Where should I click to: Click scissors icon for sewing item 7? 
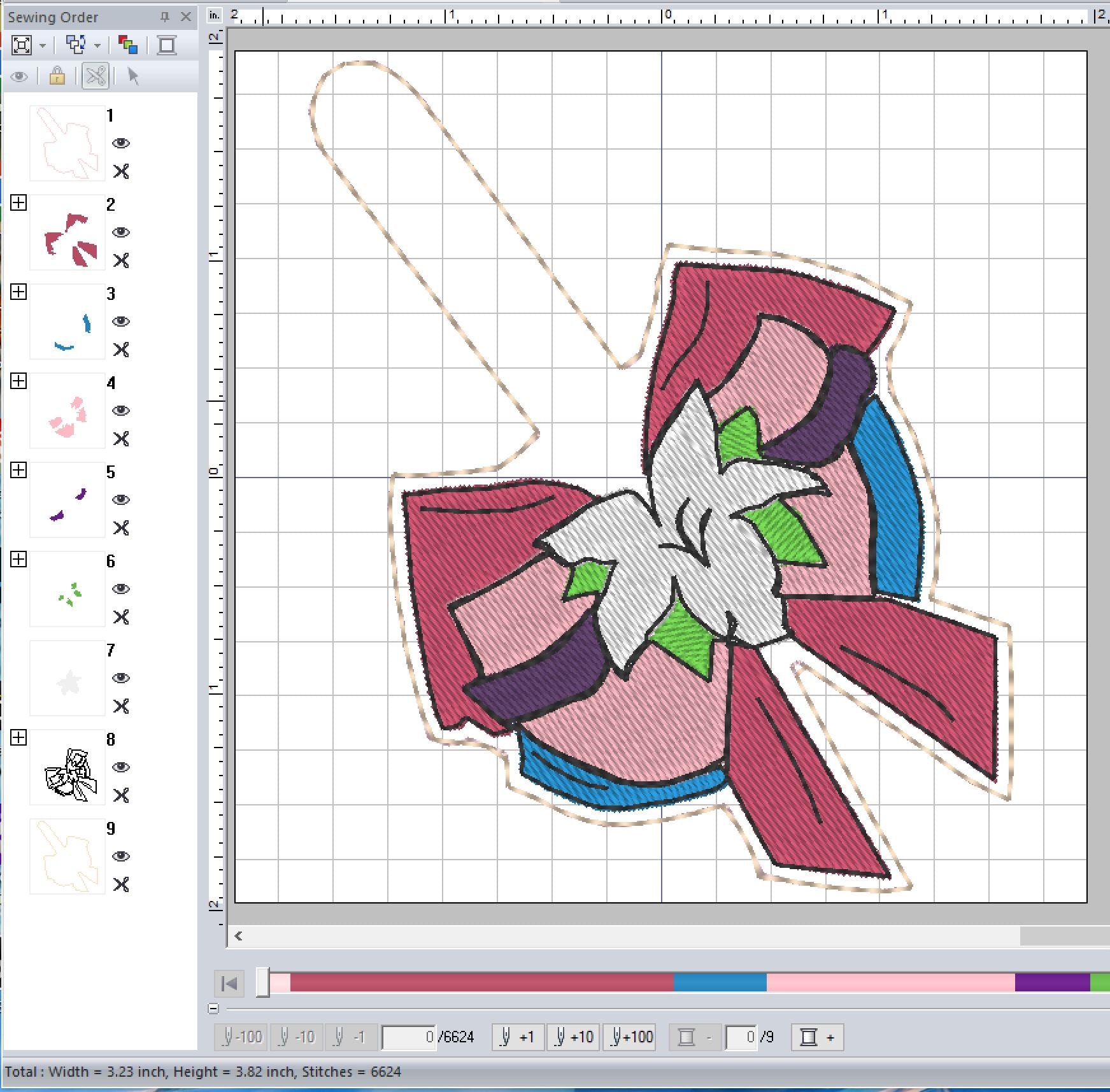pos(121,706)
